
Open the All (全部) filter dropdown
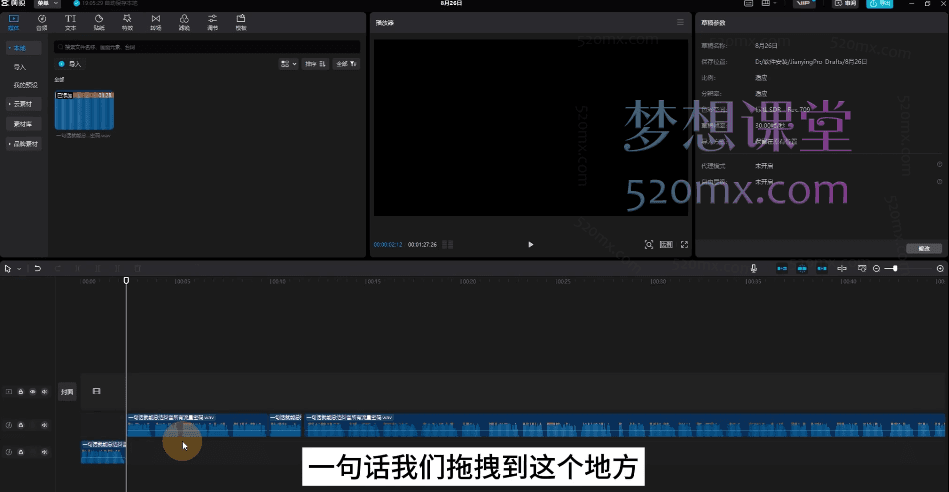point(347,64)
